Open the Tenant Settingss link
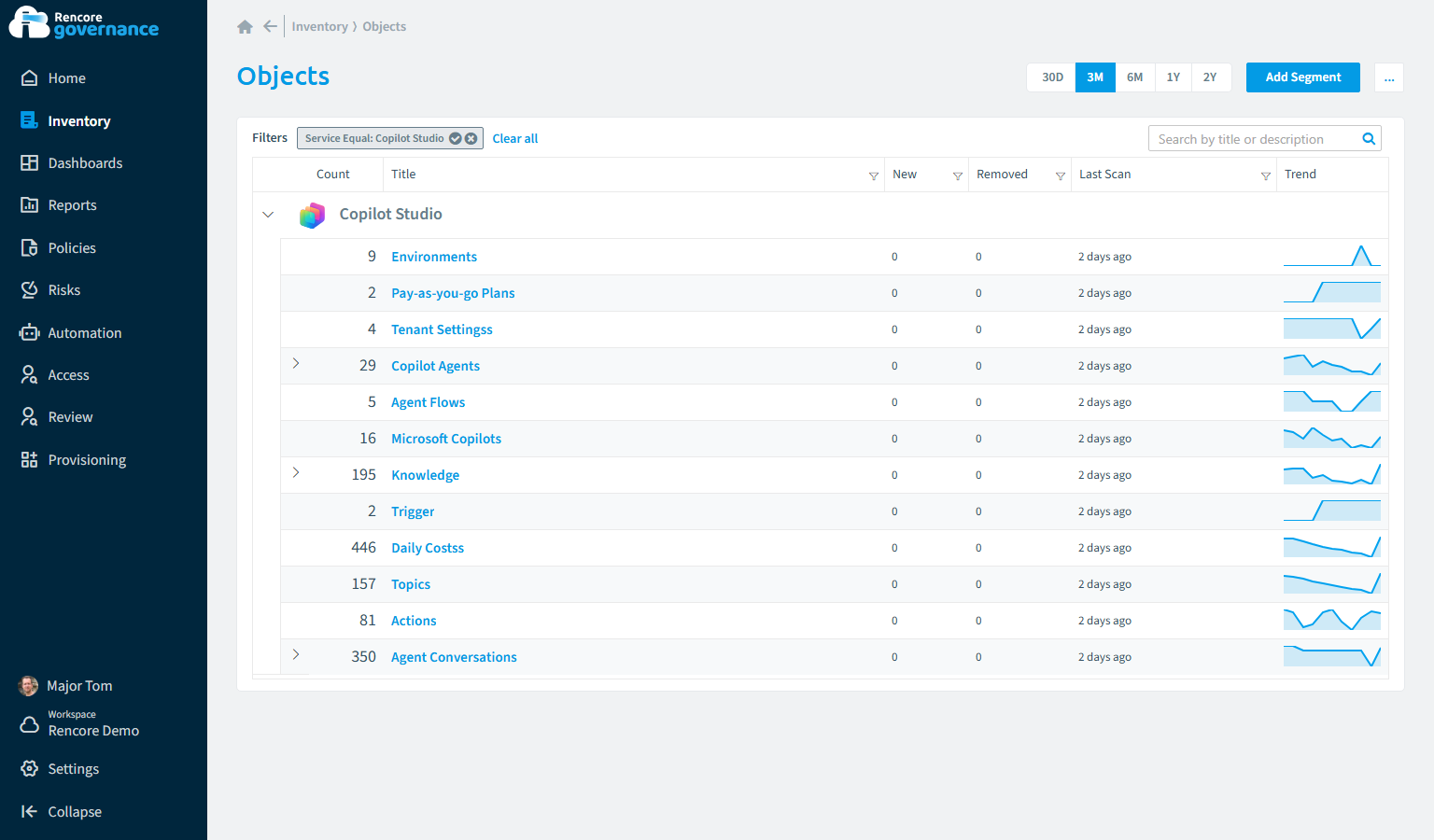The height and width of the screenshot is (840, 1434). (x=442, y=329)
